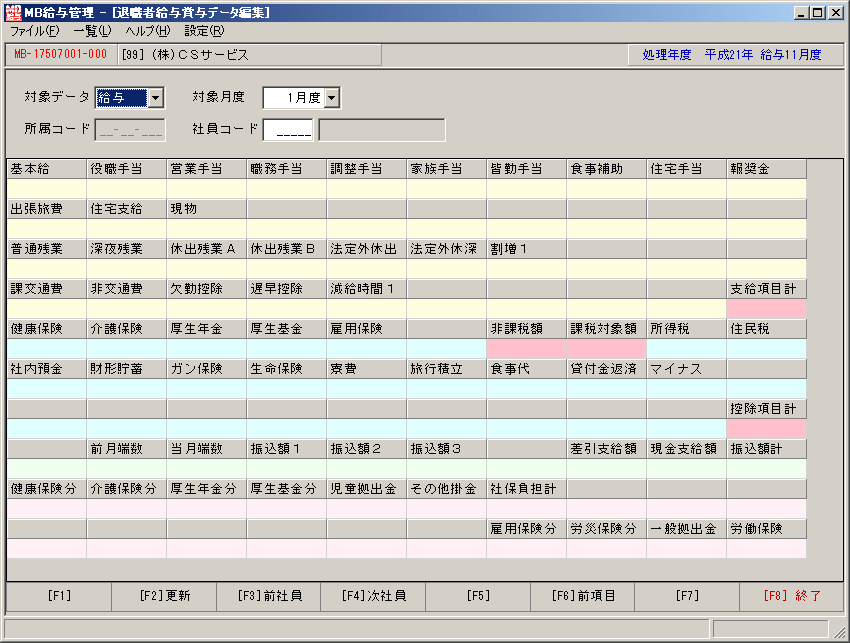
Task: Click the 健康保険 label cell
Action: click(x=47, y=329)
